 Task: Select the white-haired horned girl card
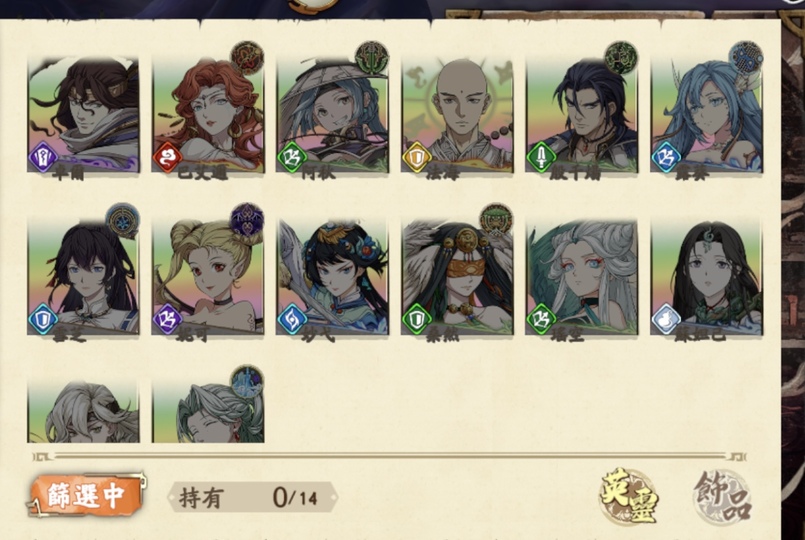coord(581,277)
